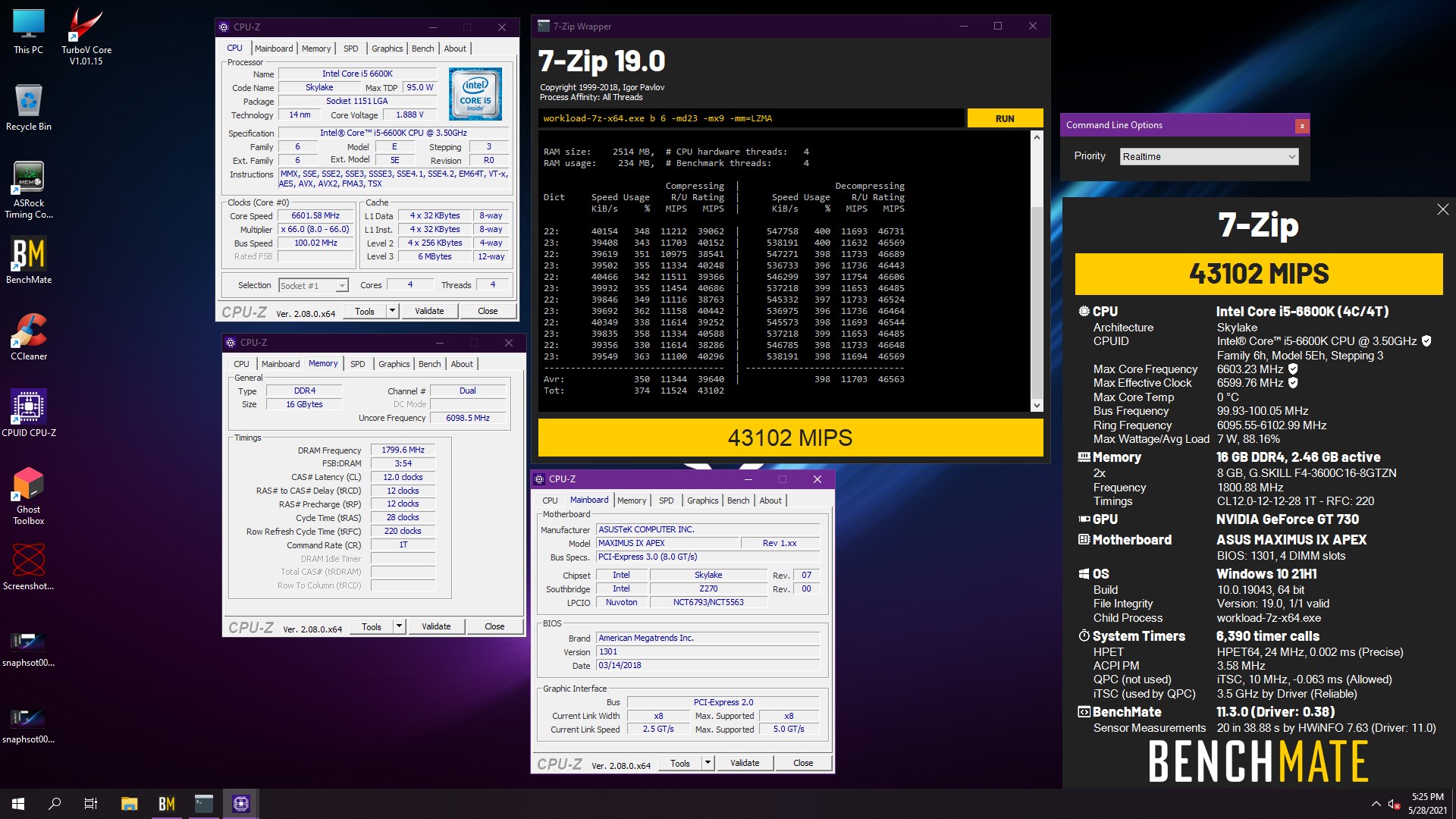This screenshot has width=1456, height=819.
Task: Open CCleaner desktop icon
Action: [28, 337]
